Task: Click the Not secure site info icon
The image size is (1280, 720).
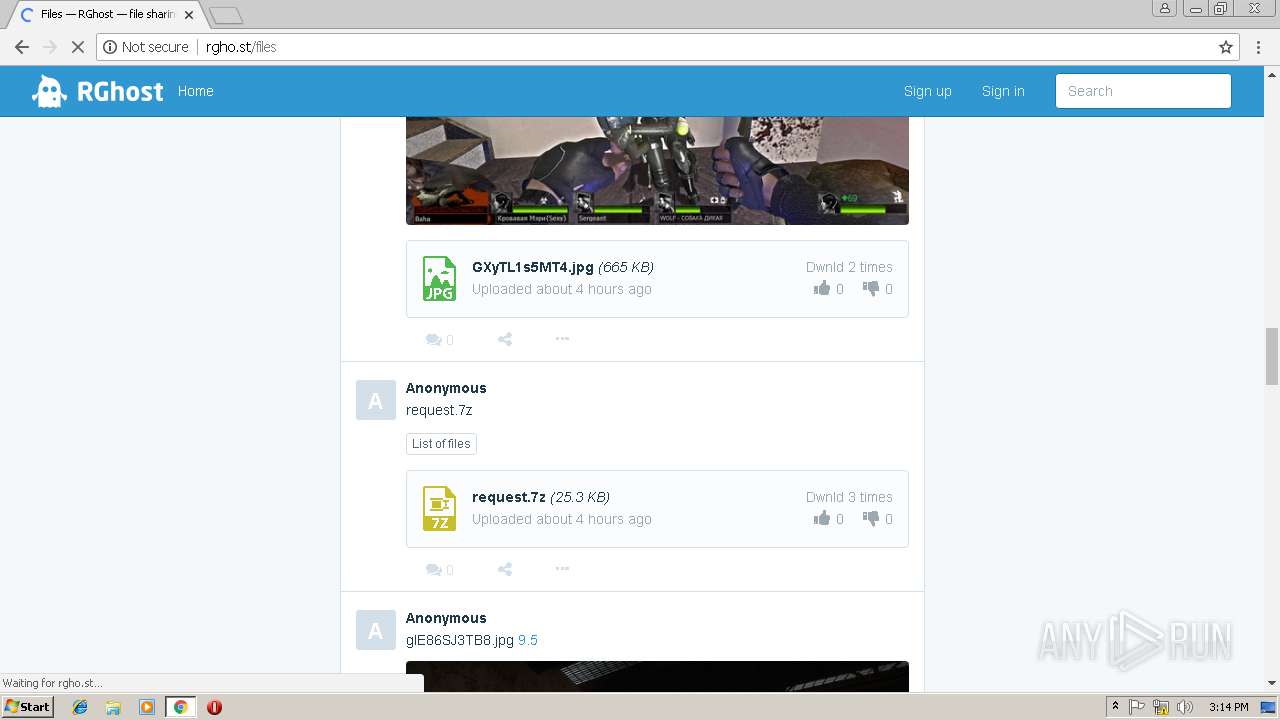Action: pyautogui.click(x=110, y=47)
